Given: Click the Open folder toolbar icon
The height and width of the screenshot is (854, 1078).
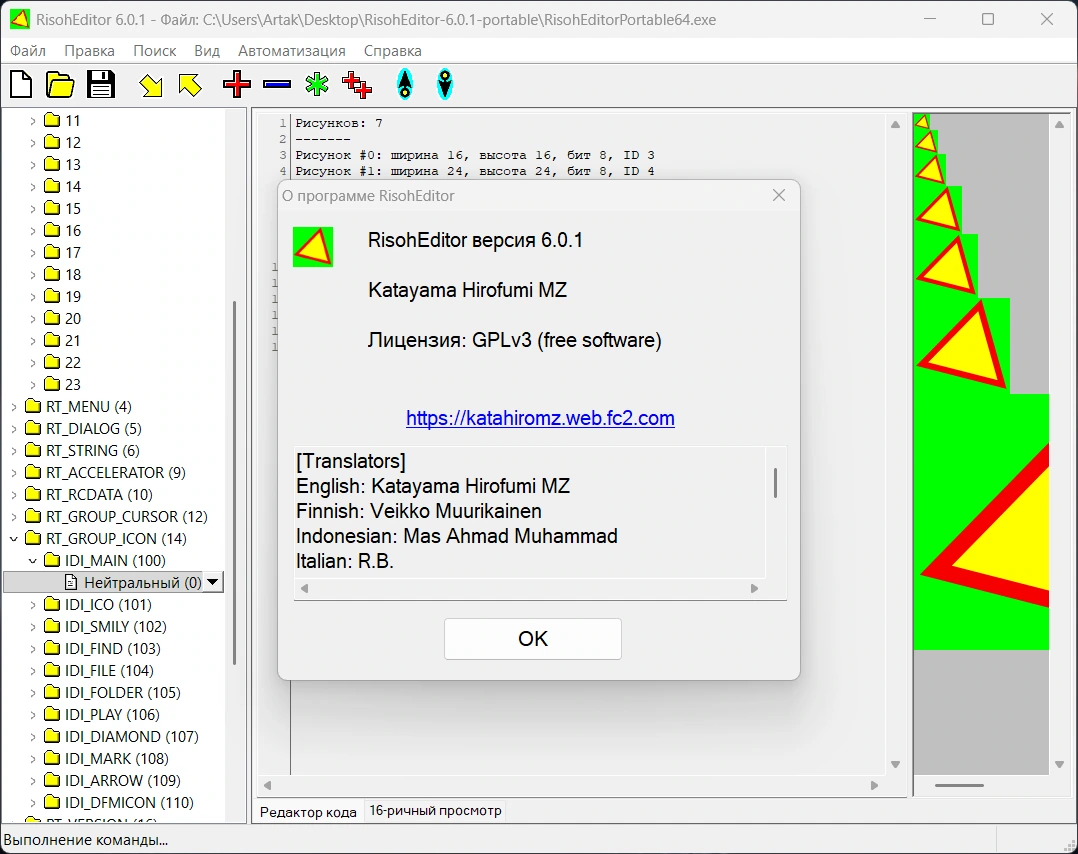Looking at the screenshot, I should 60,85.
